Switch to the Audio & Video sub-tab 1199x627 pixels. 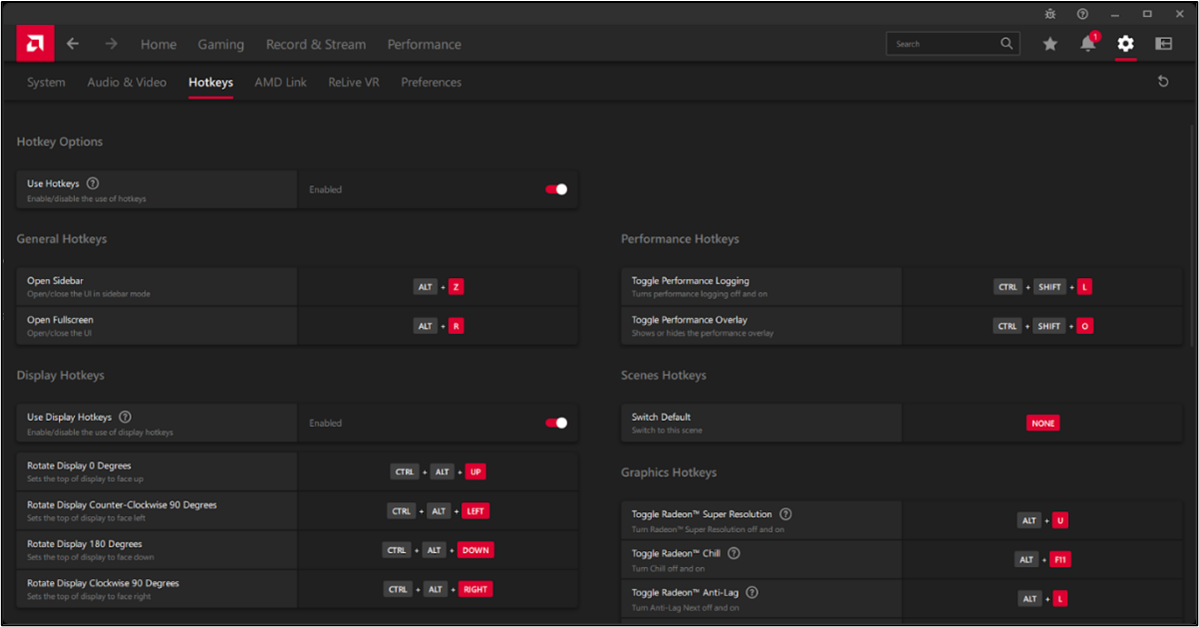coord(127,82)
